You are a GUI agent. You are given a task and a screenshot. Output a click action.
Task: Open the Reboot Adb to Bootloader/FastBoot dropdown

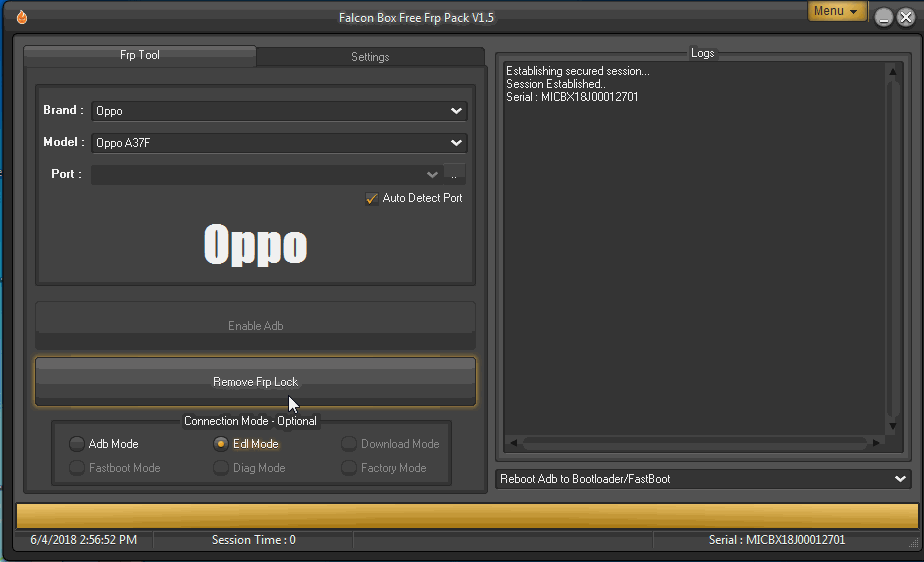point(703,479)
